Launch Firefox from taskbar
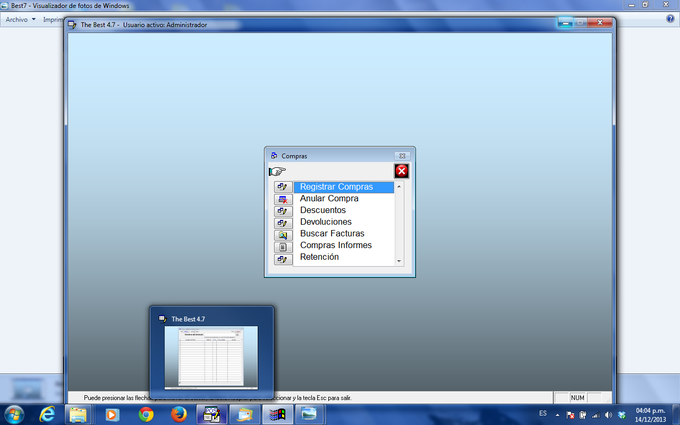The width and height of the screenshot is (680, 425). coord(179,415)
